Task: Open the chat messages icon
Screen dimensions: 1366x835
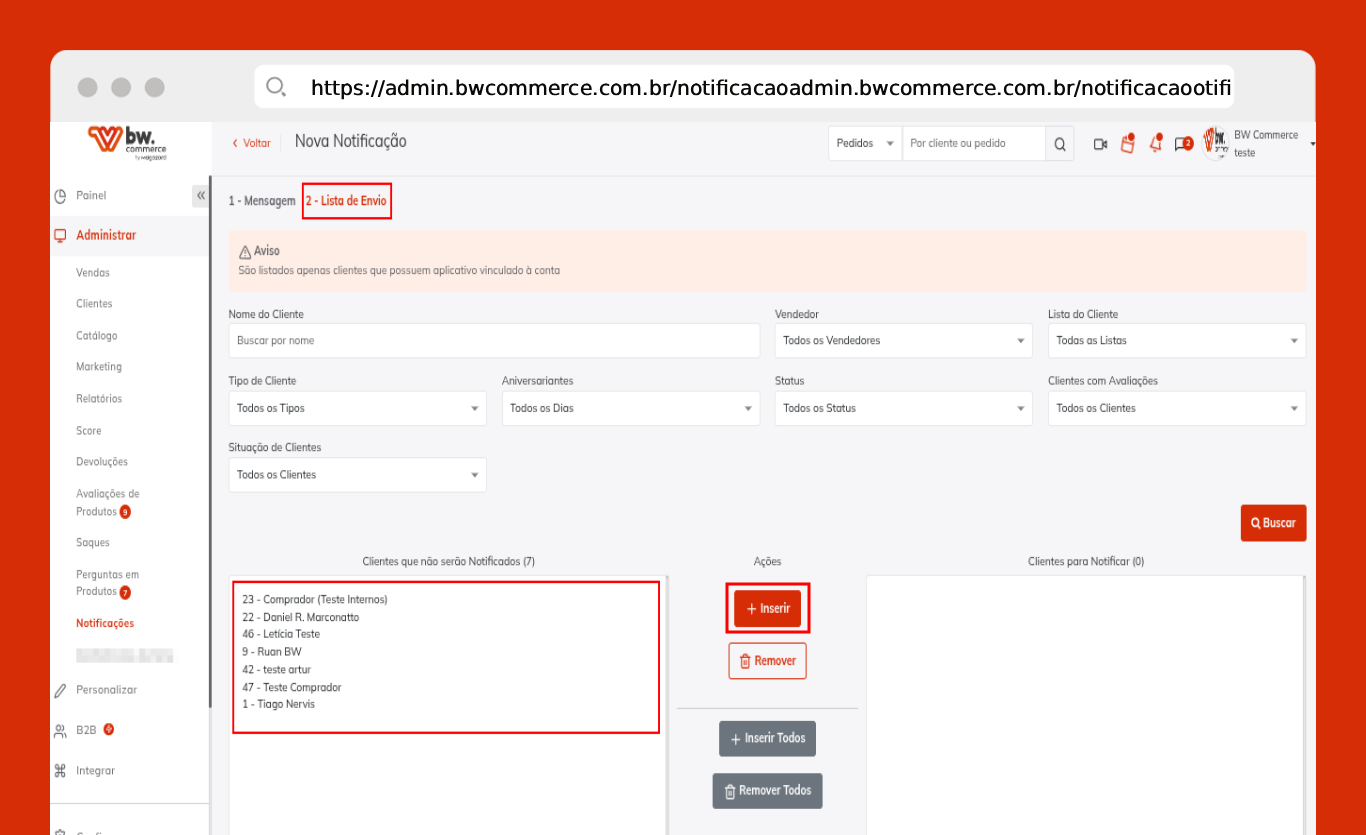Action: coord(1184,144)
